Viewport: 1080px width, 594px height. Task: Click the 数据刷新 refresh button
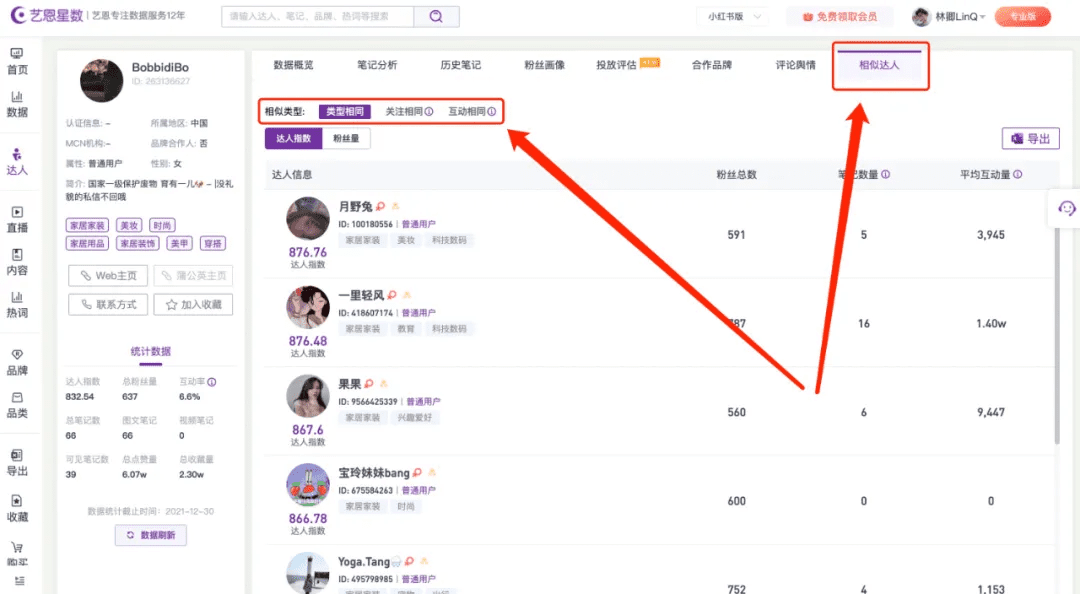point(151,535)
